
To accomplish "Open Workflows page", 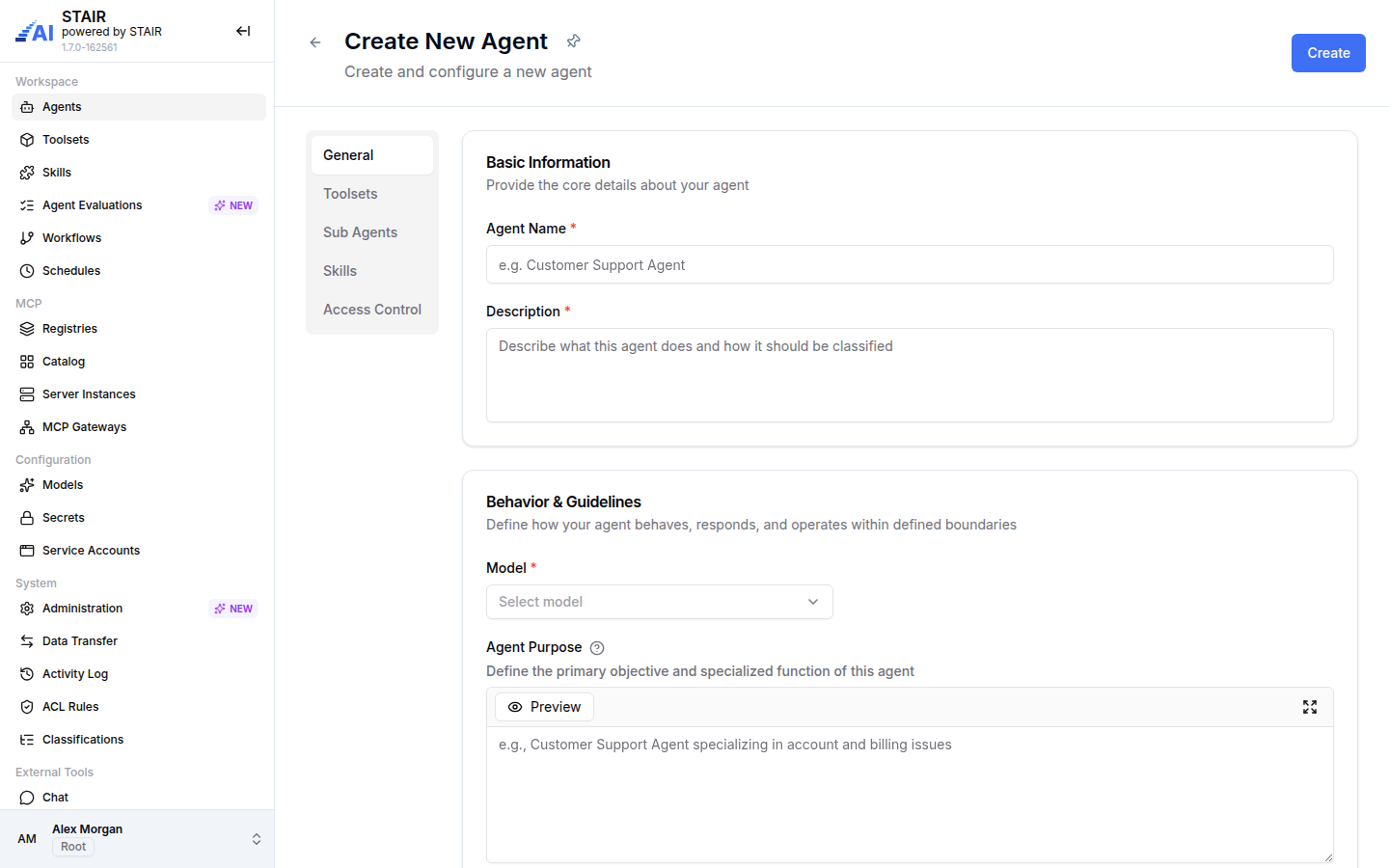I will (139, 238).
